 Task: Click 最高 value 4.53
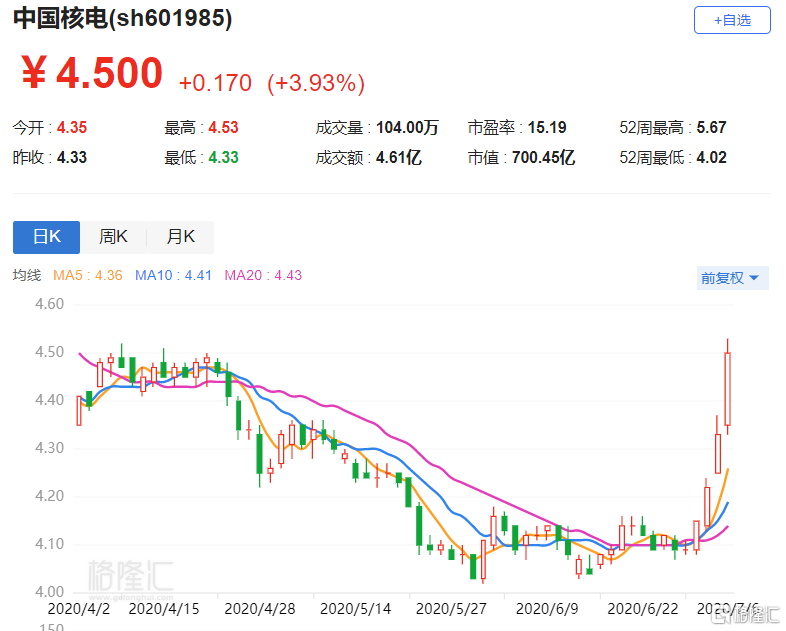[223, 127]
